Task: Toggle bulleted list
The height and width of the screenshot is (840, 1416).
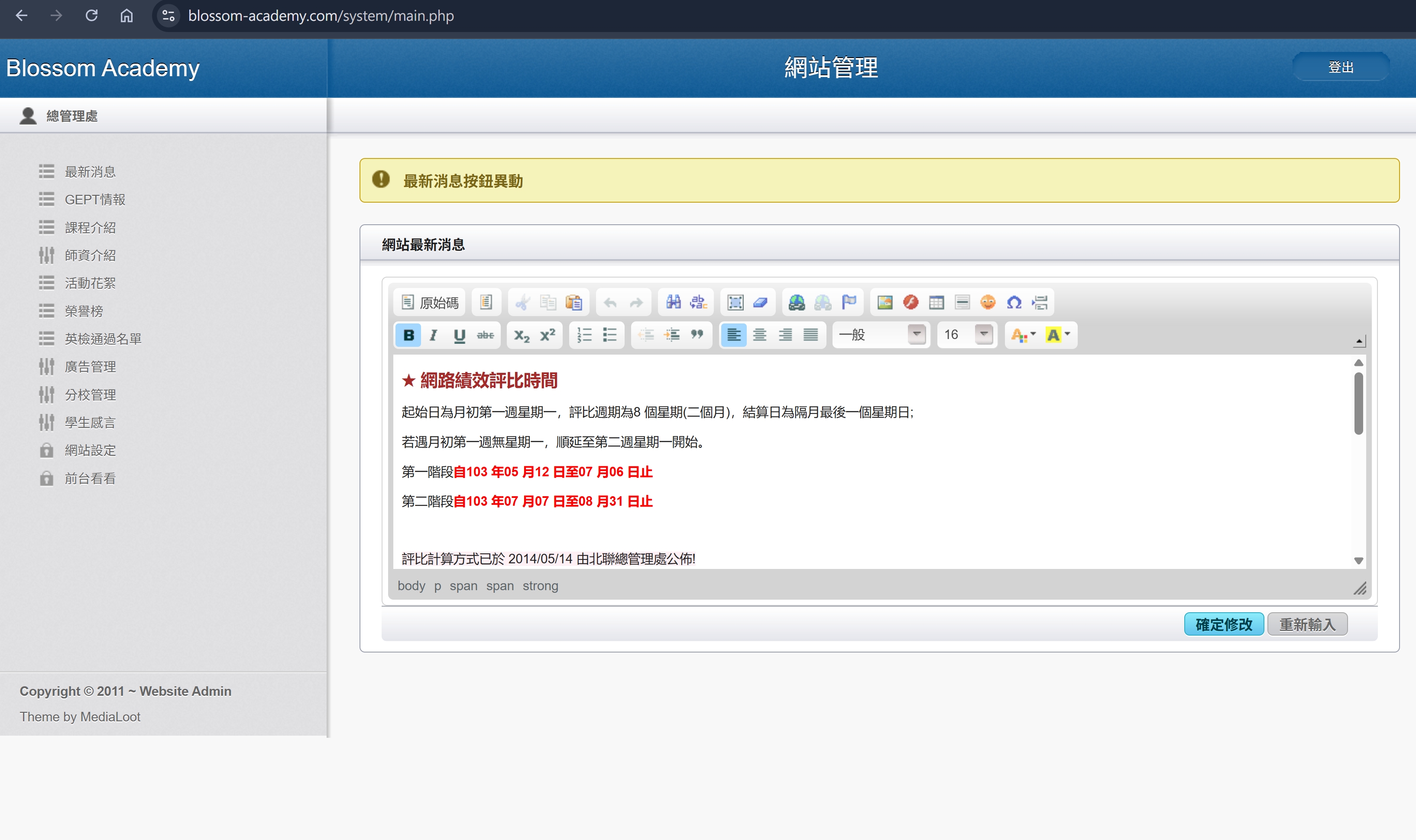Action: [610, 335]
